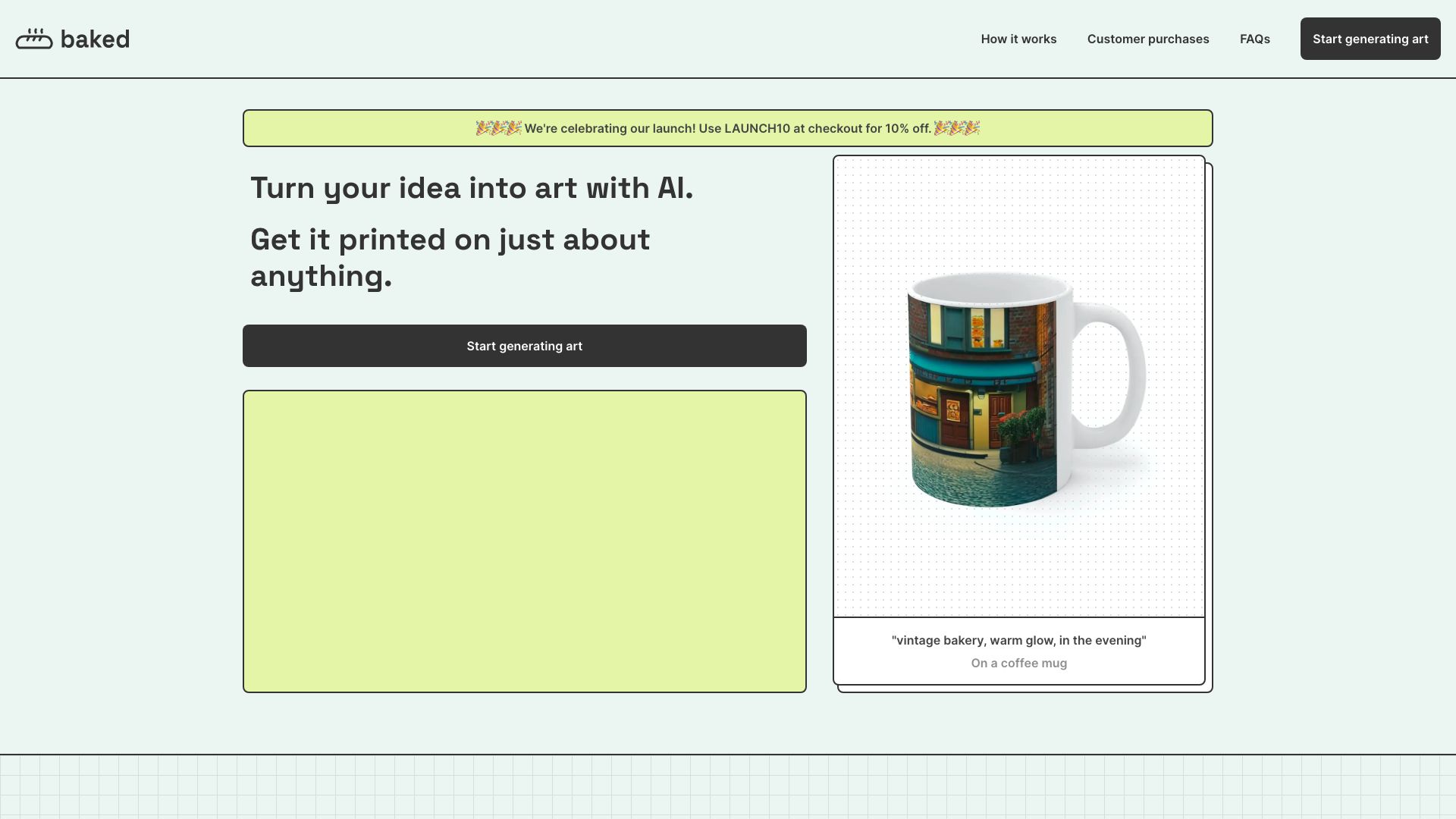Open the How it works section

1018,39
